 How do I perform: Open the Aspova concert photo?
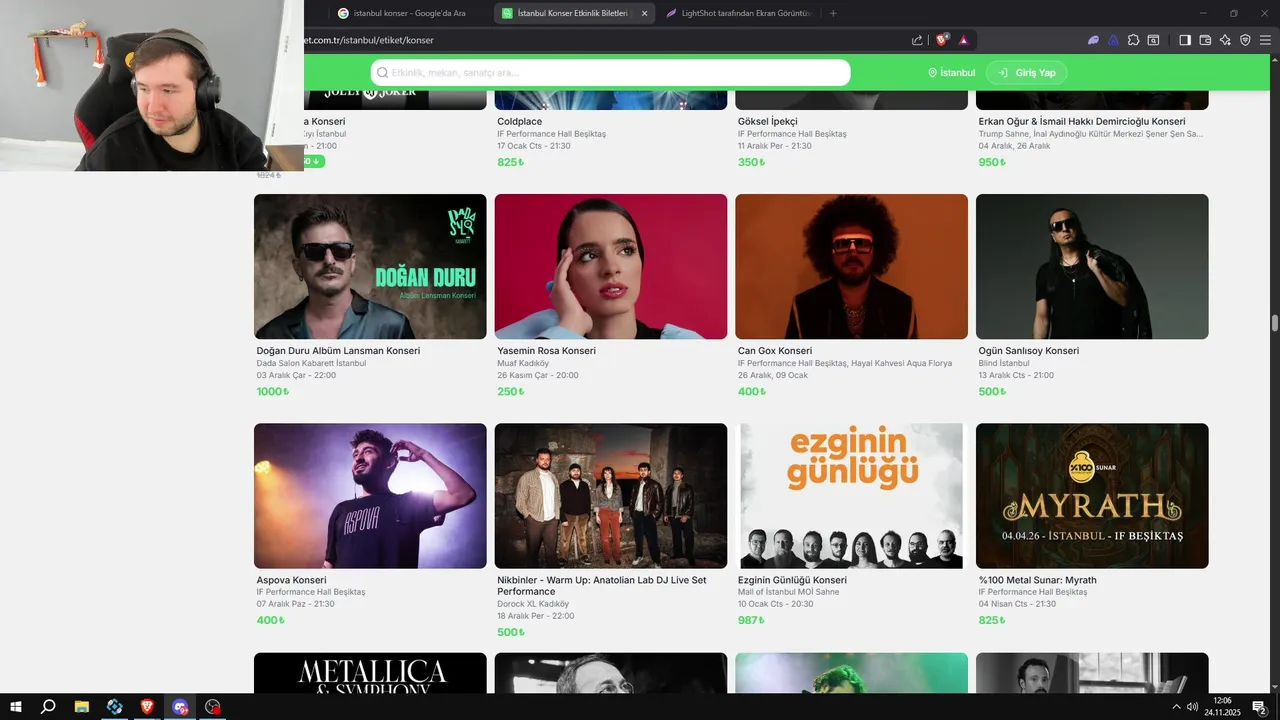coord(370,496)
